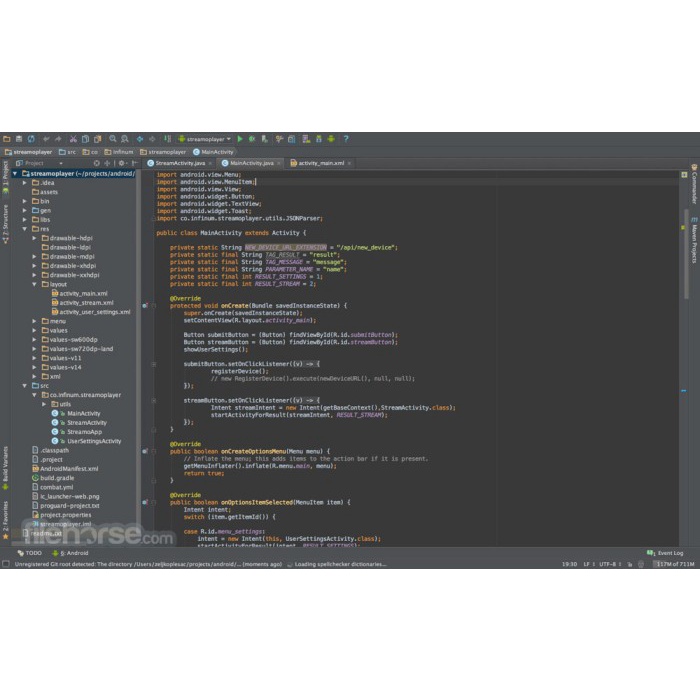Open project with the folder toolbar icon
Image resolution: width=700 pixels, height=700 pixels.
[x=7, y=139]
